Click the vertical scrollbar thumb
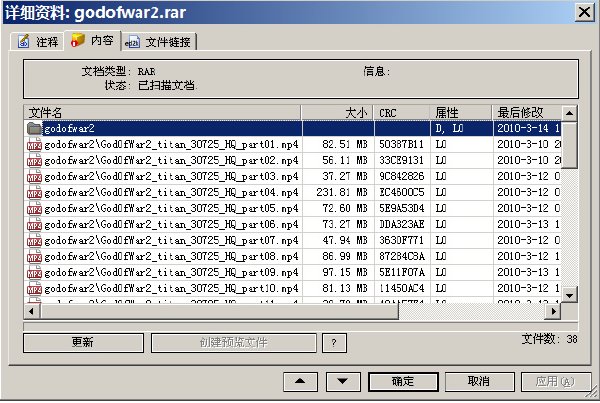Screen dimensions: 600x403 [x=569, y=145]
